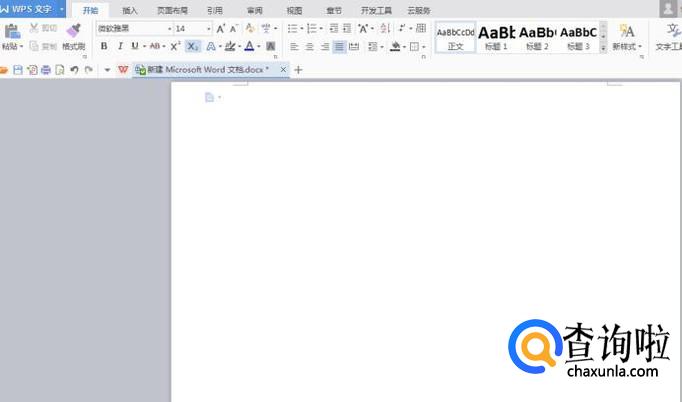Screen dimensions: 682x402
Task: Align paragraph to the left
Action: point(294,46)
